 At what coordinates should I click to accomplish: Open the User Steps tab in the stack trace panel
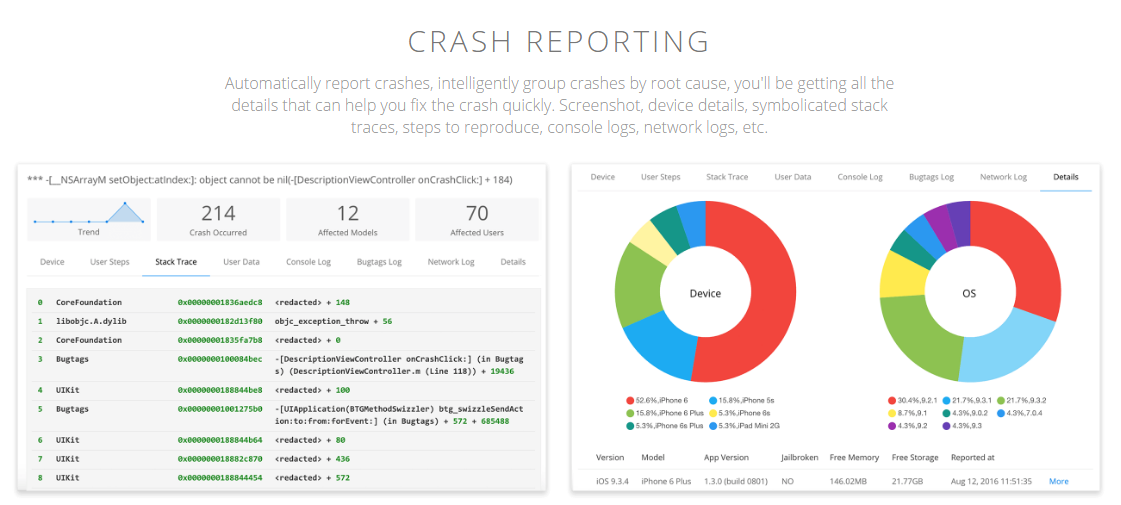(109, 262)
